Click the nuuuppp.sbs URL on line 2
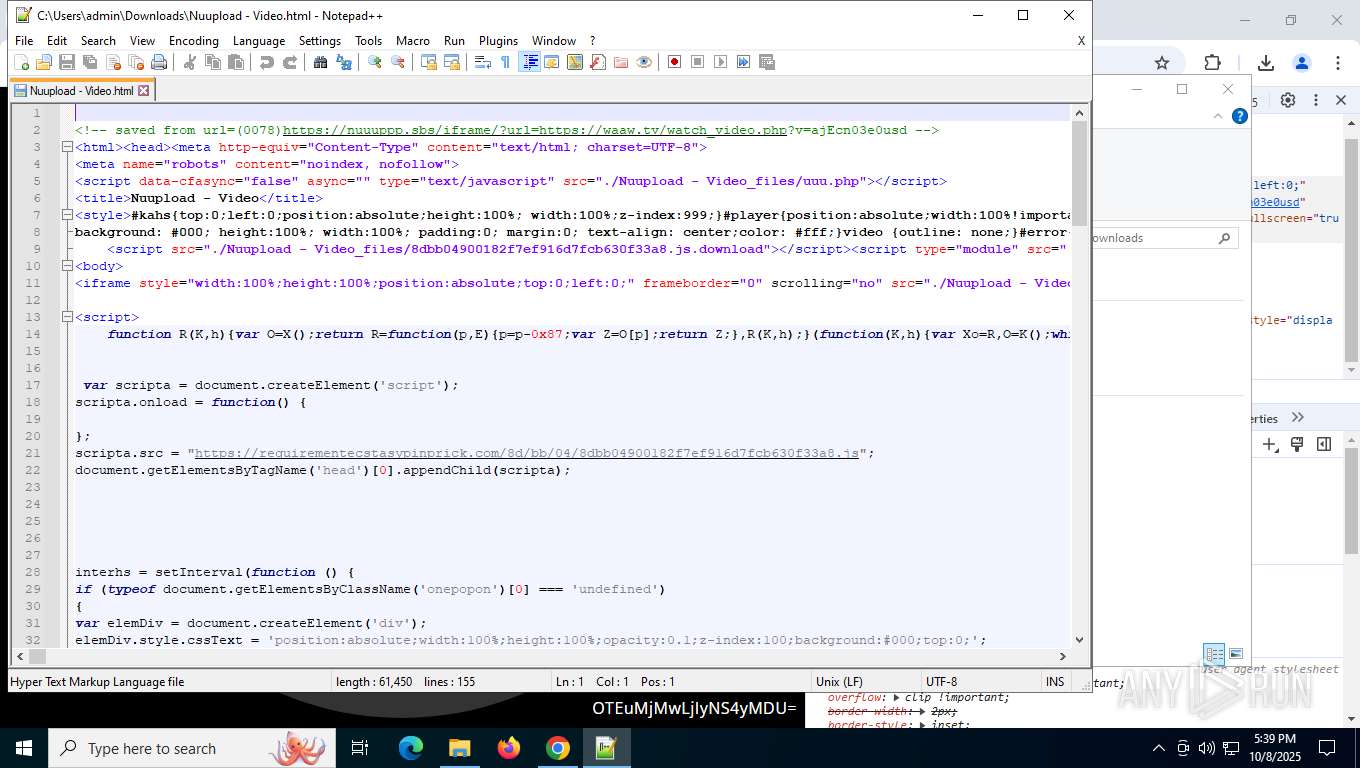The height and width of the screenshot is (768, 1360). [x=535, y=130]
